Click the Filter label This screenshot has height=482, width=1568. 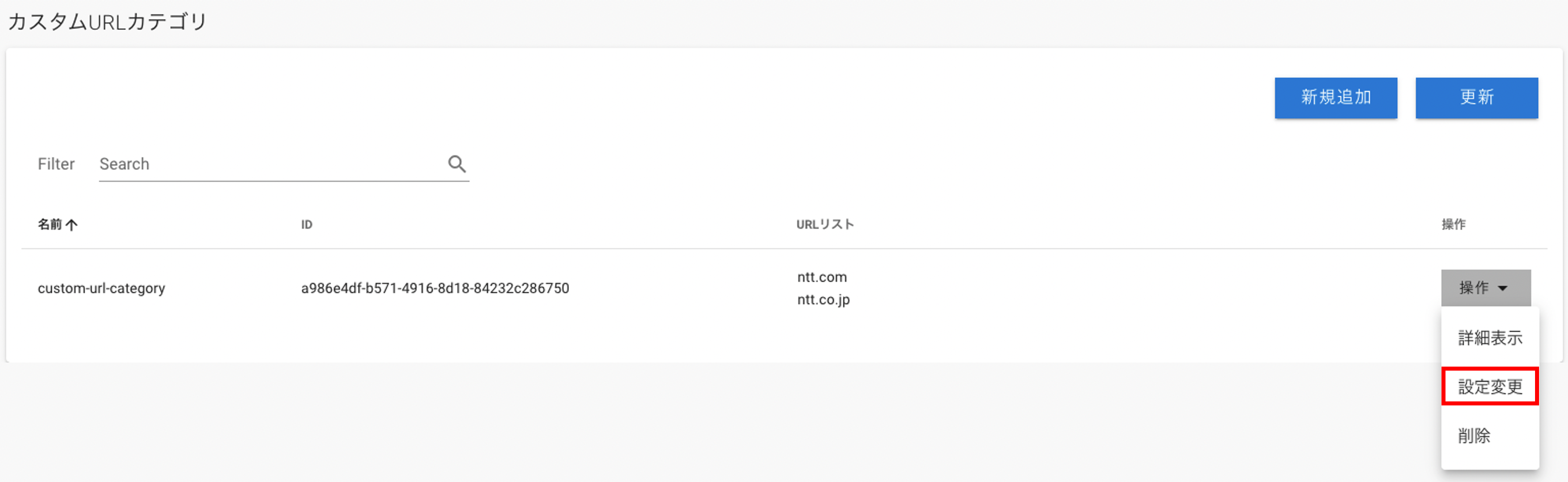click(56, 164)
